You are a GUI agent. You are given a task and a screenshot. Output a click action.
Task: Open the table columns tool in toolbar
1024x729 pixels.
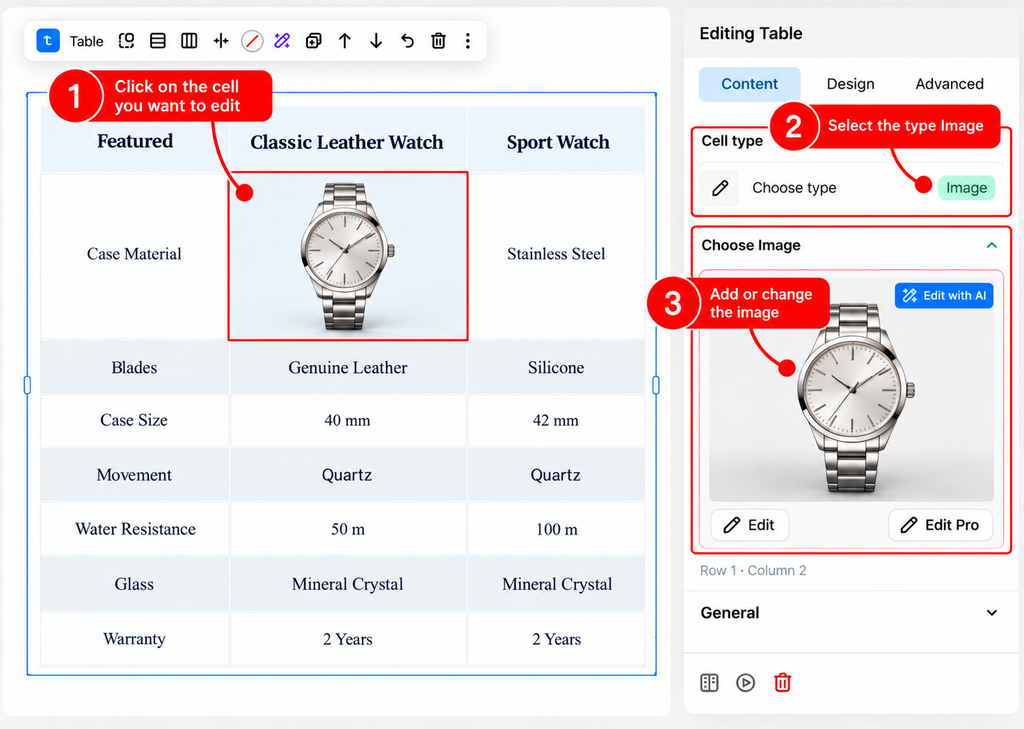point(189,41)
